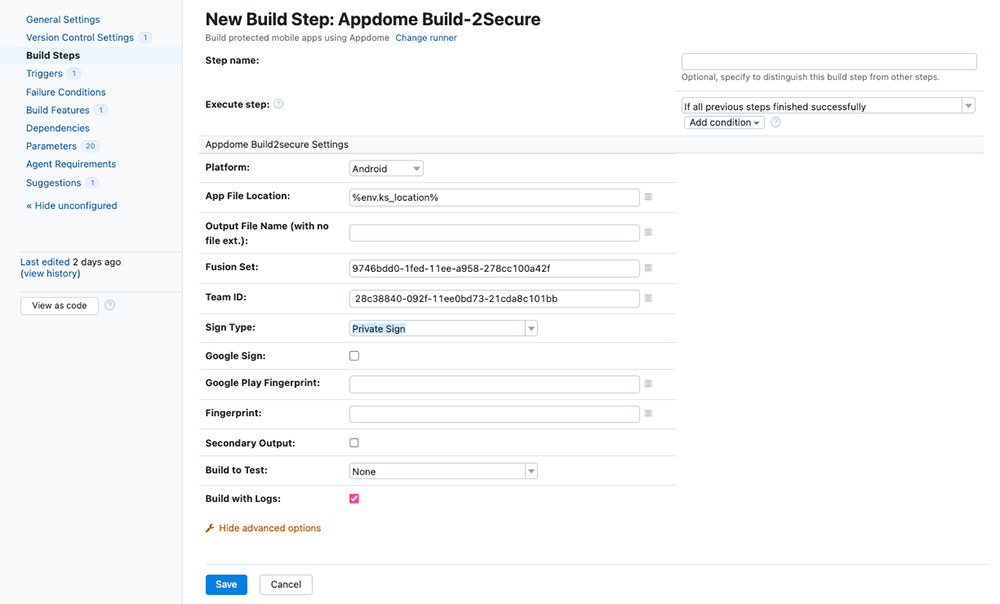Check the Secondary Output checkbox
The height and width of the screenshot is (604, 1000).
[x=354, y=442]
